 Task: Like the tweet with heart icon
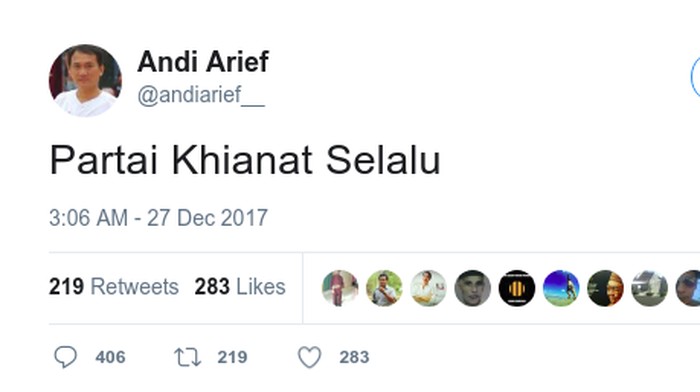tap(309, 357)
